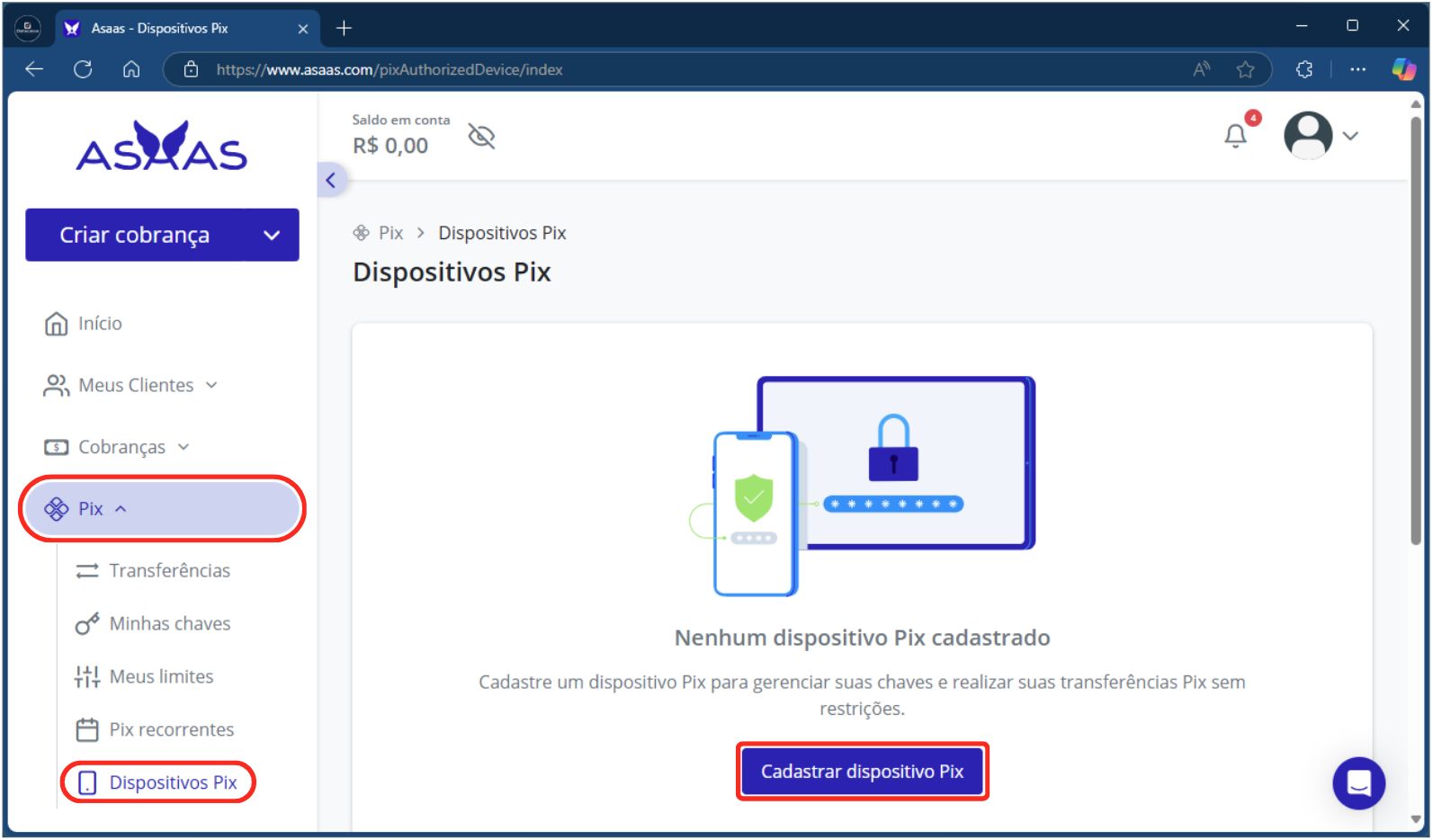
Task: Toggle balance visibility eye icon
Action: [482, 137]
